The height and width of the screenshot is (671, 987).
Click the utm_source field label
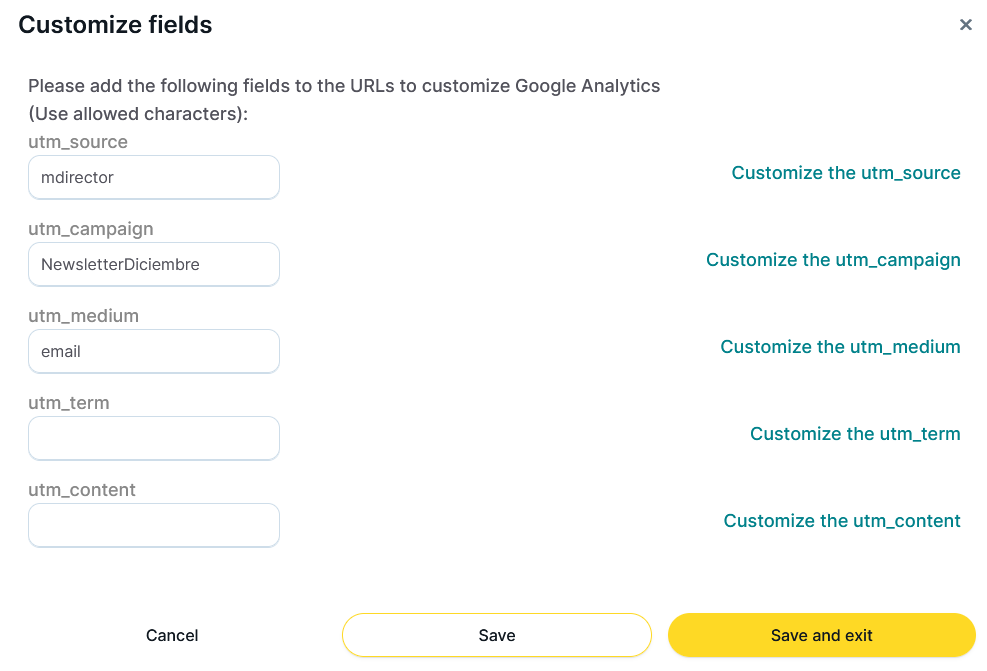coord(78,142)
